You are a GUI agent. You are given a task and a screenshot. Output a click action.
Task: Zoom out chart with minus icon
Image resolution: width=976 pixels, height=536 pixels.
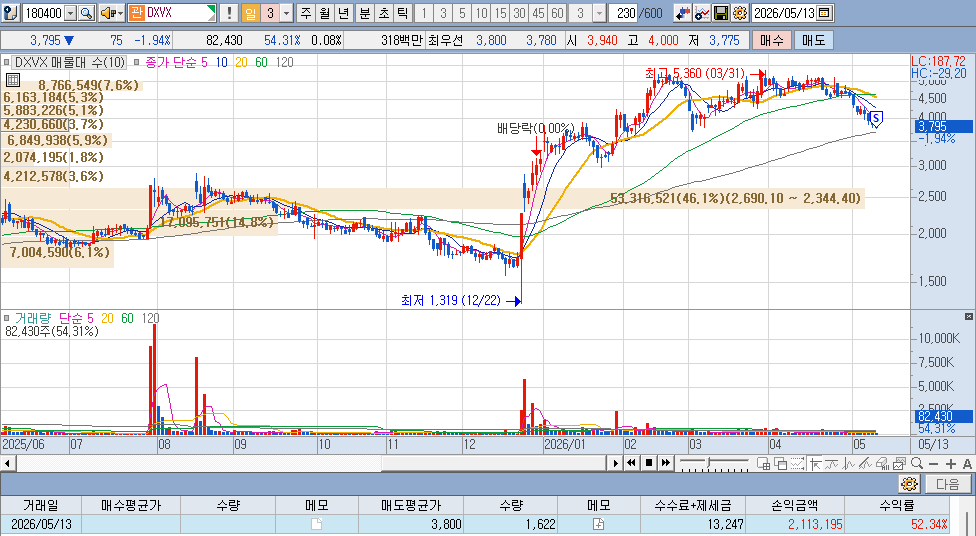point(933,464)
